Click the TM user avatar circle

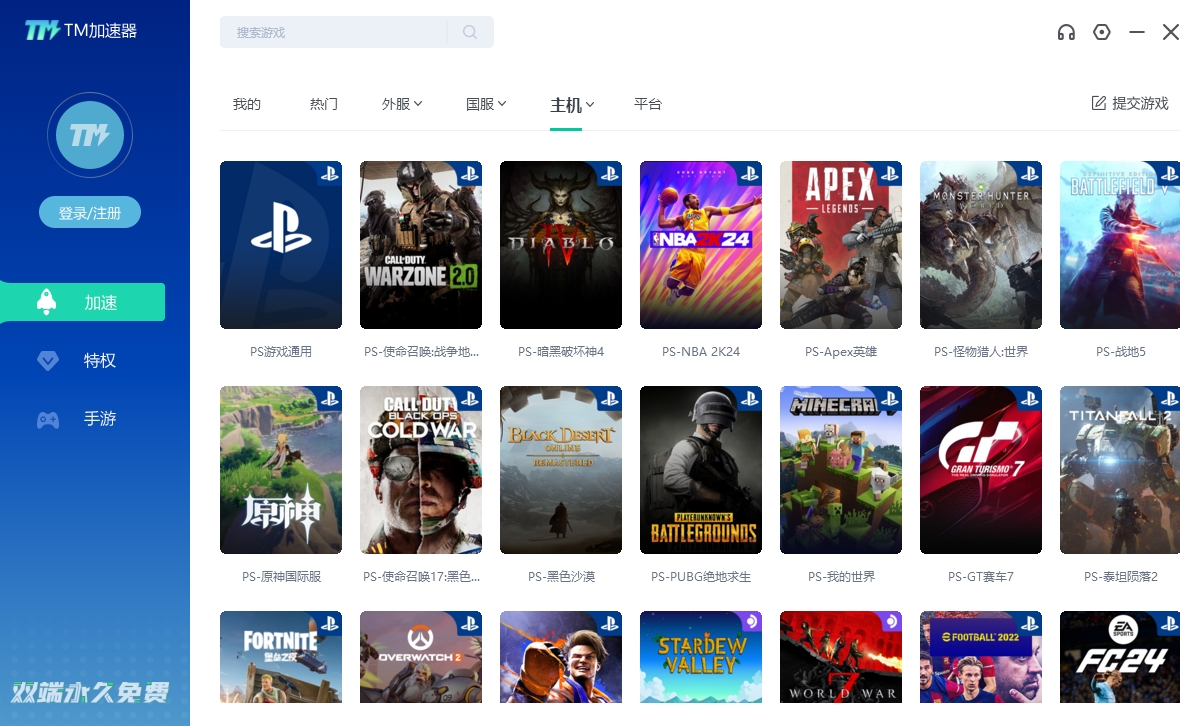pos(90,135)
